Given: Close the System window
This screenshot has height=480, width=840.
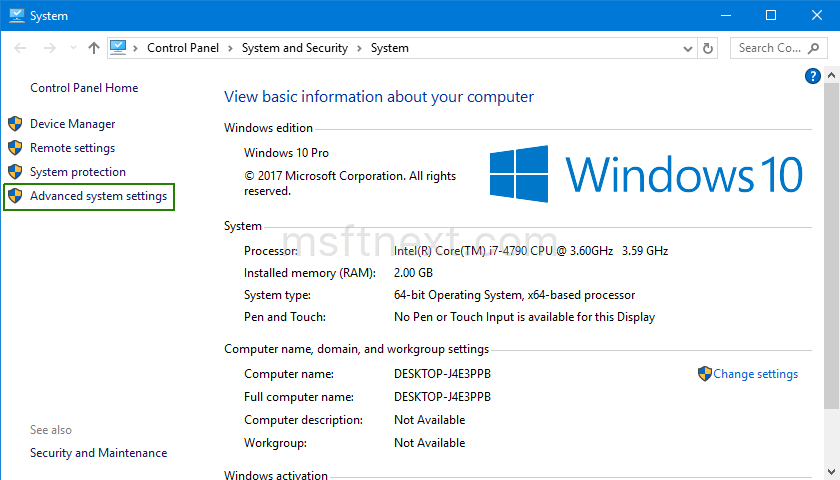Looking at the screenshot, I should coord(816,16).
